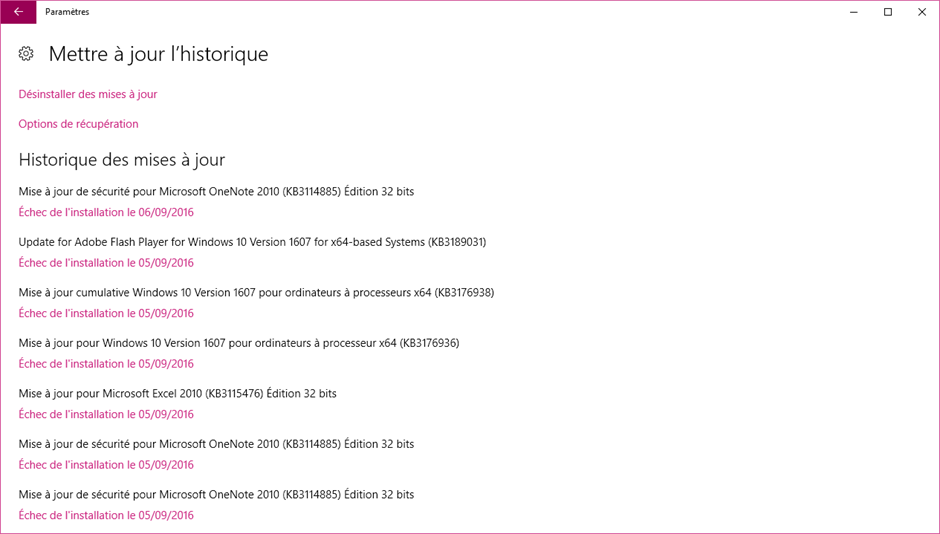Close the Paramètres window
This screenshot has height=534, width=940.
click(922, 12)
